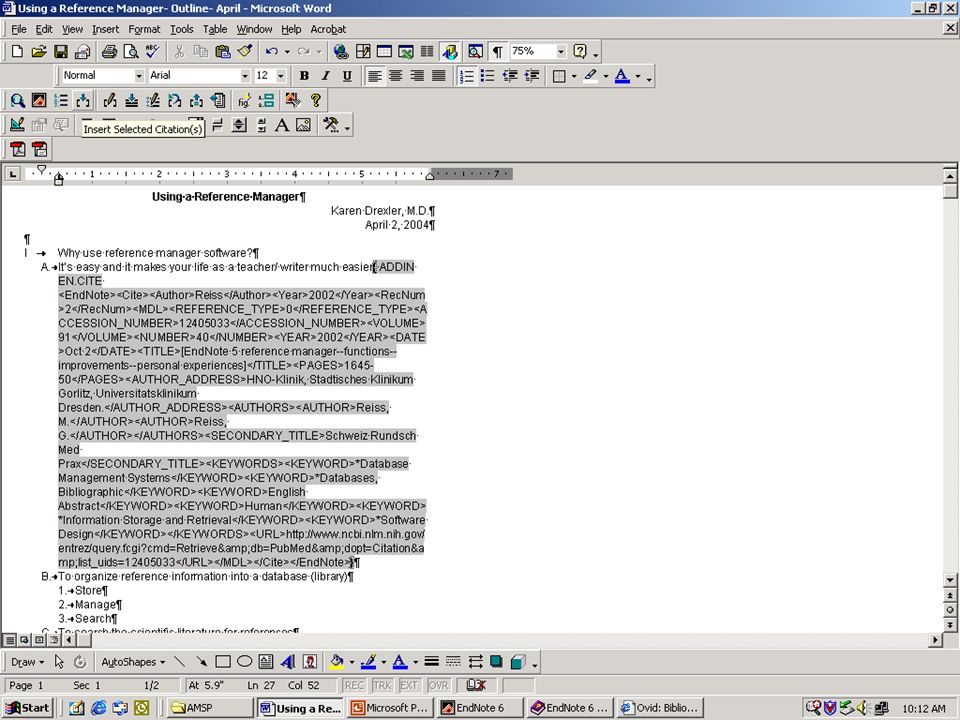Save the document with the floppy icon
960x720 pixels.
point(60,51)
